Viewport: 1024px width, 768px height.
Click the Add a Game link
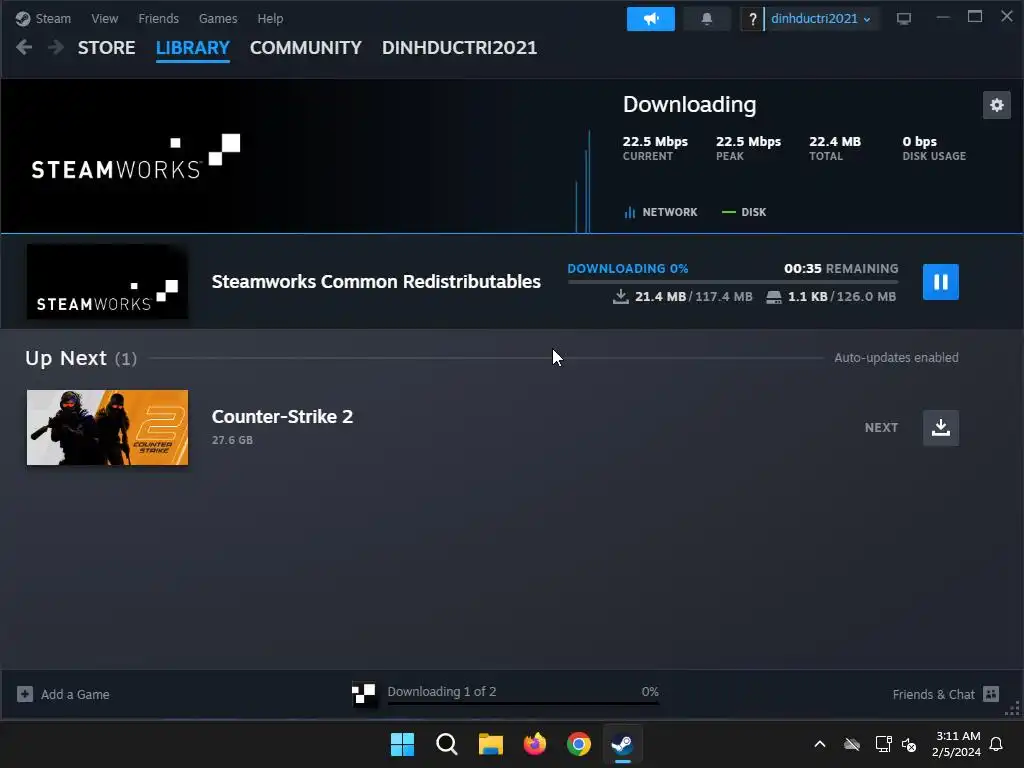tap(75, 694)
